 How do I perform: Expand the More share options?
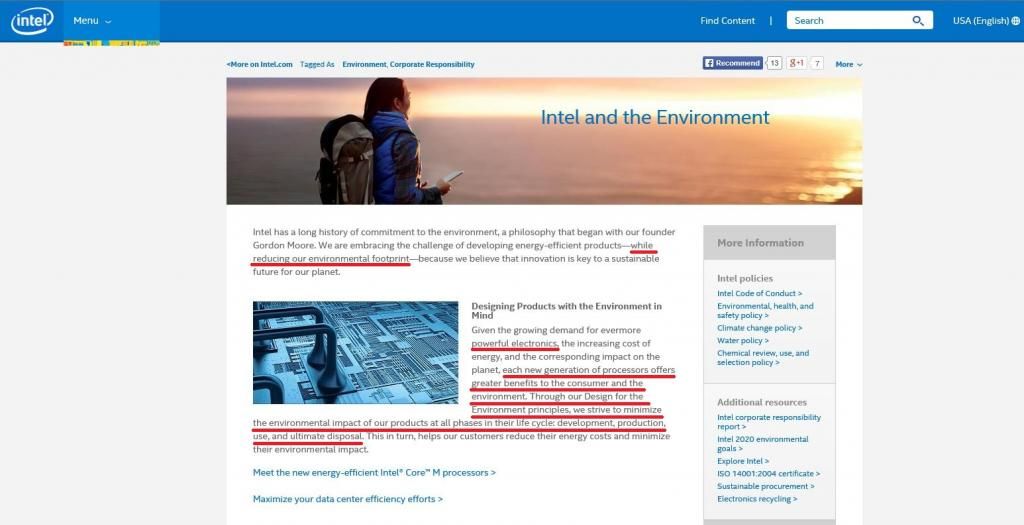(x=848, y=65)
